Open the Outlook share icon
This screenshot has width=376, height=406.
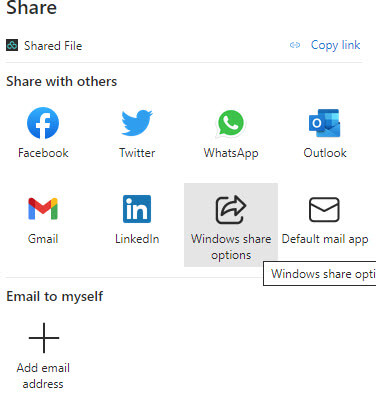(325, 123)
